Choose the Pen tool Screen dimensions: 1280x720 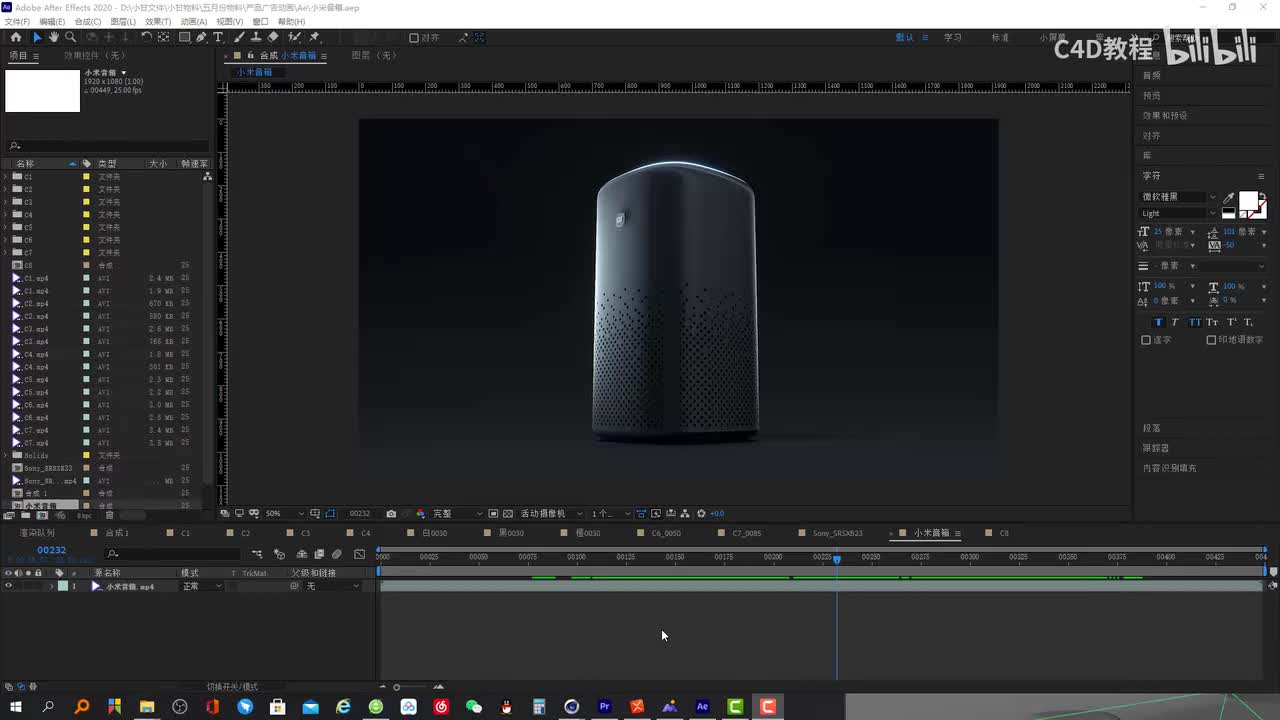pyautogui.click(x=201, y=37)
